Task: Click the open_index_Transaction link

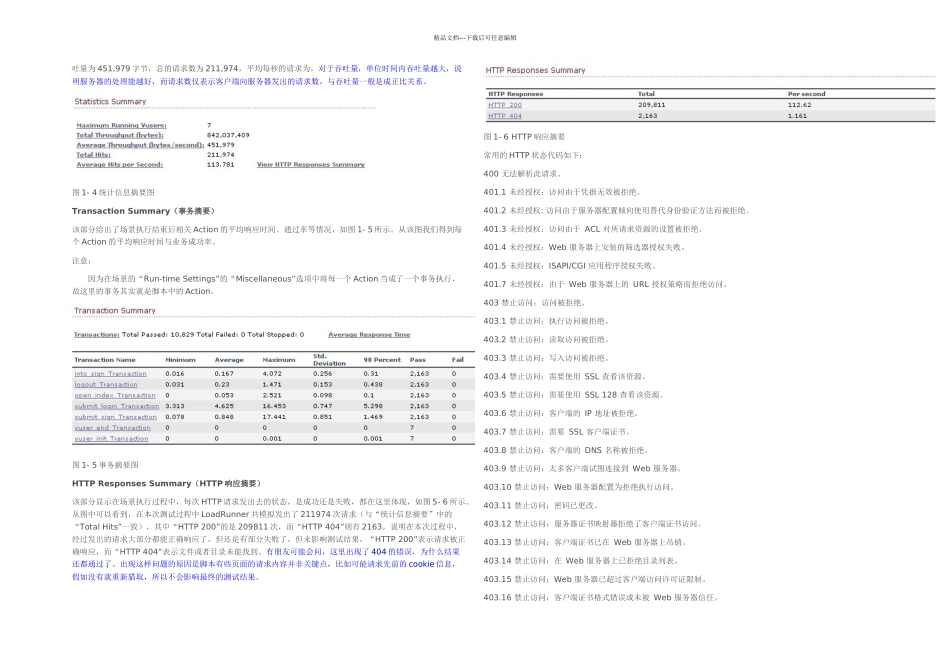Action: click(x=115, y=396)
